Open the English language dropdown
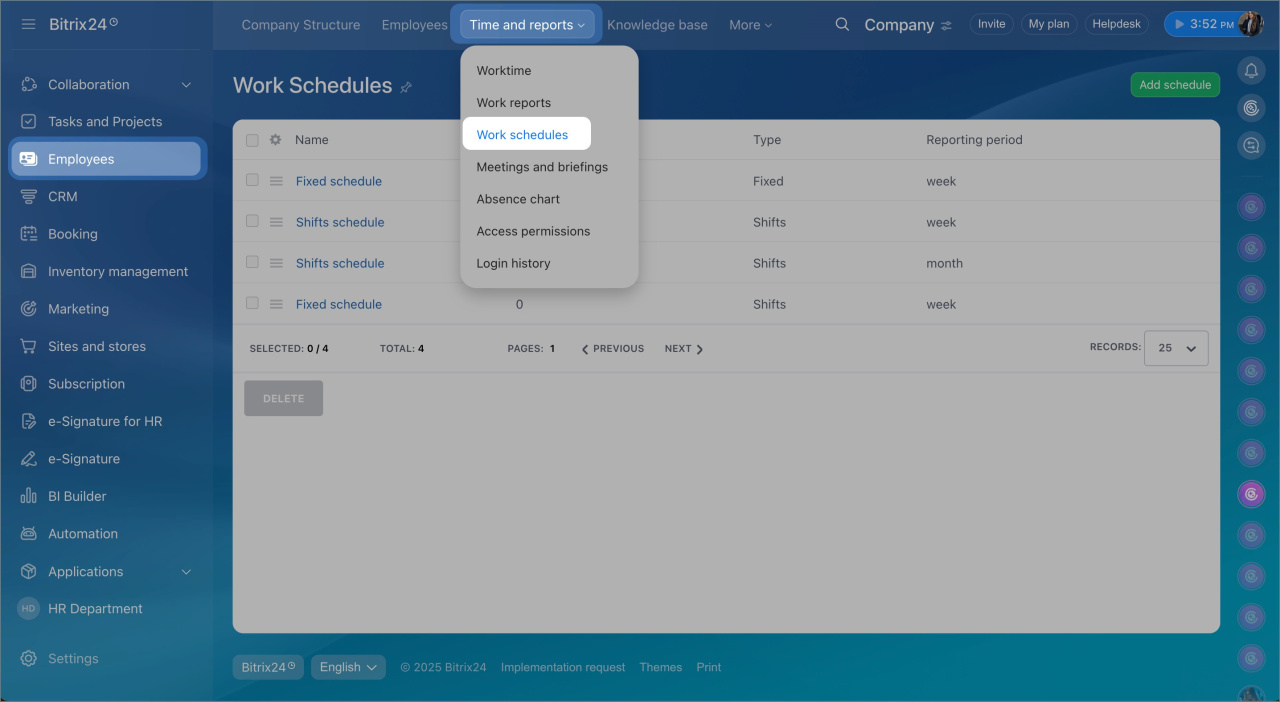 (348, 667)
